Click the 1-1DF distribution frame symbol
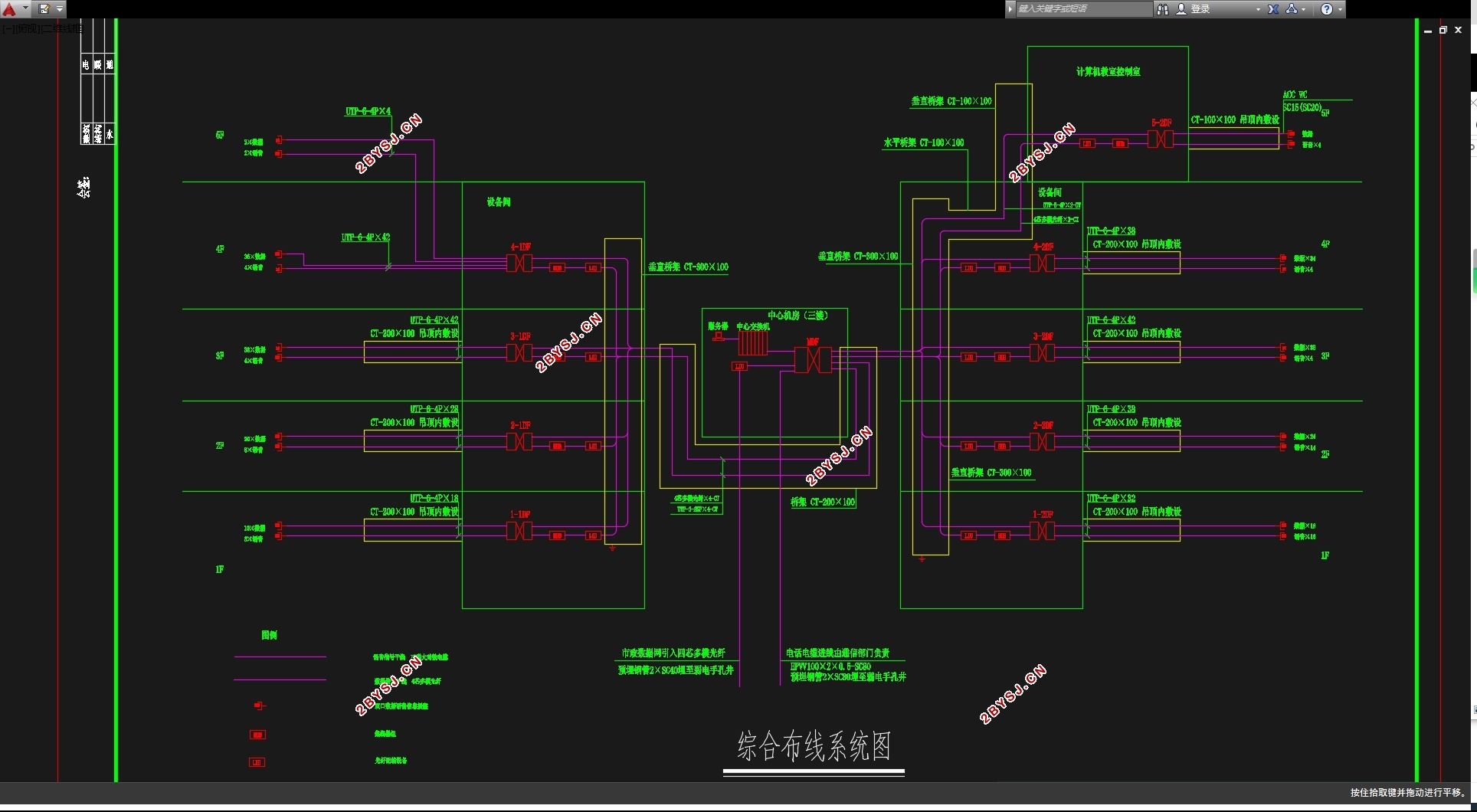 519,531
